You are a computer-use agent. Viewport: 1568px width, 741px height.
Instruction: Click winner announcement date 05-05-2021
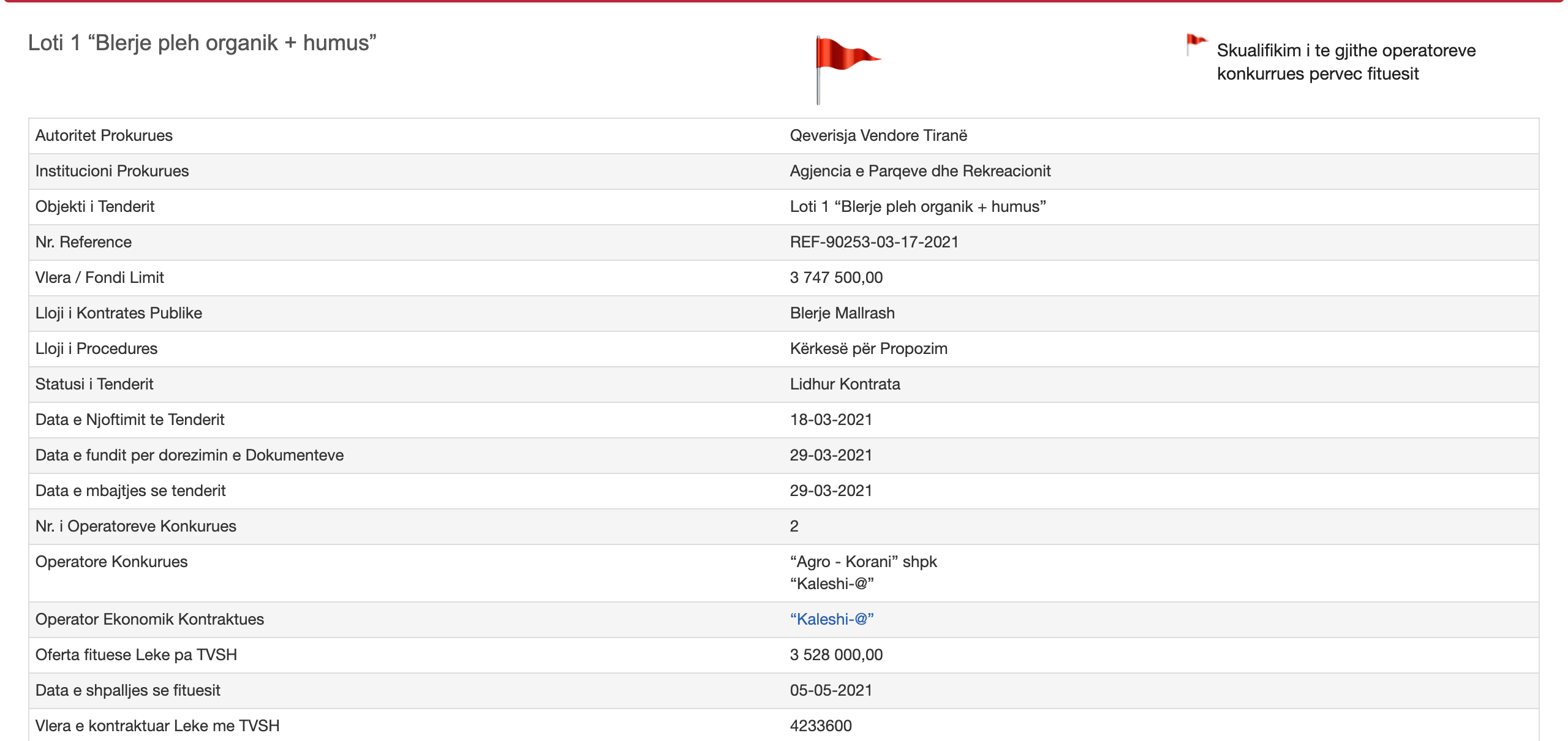point(831,690)
